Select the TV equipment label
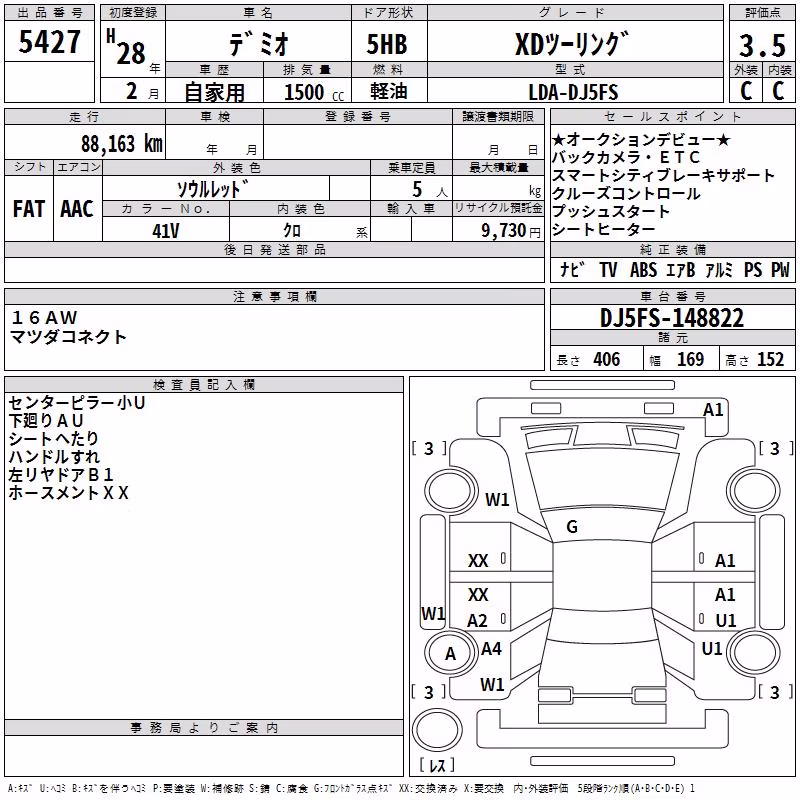Image resolution: width=800 pixels, height=800 pixels. [608, 270]
